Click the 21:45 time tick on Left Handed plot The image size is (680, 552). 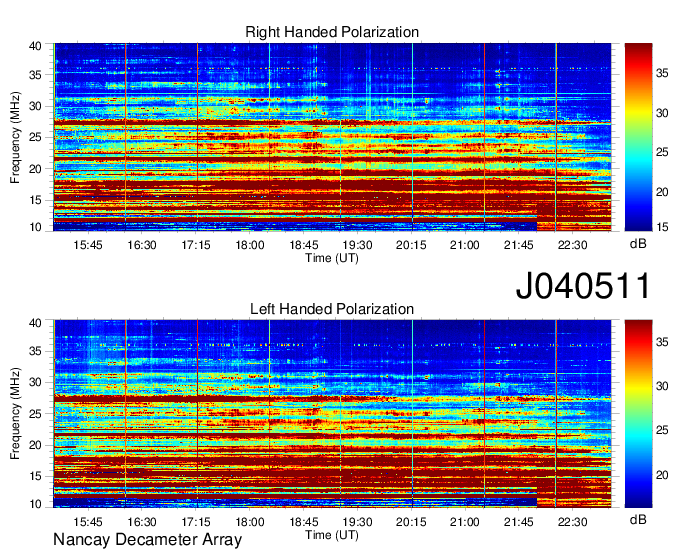tap(519, 522)
